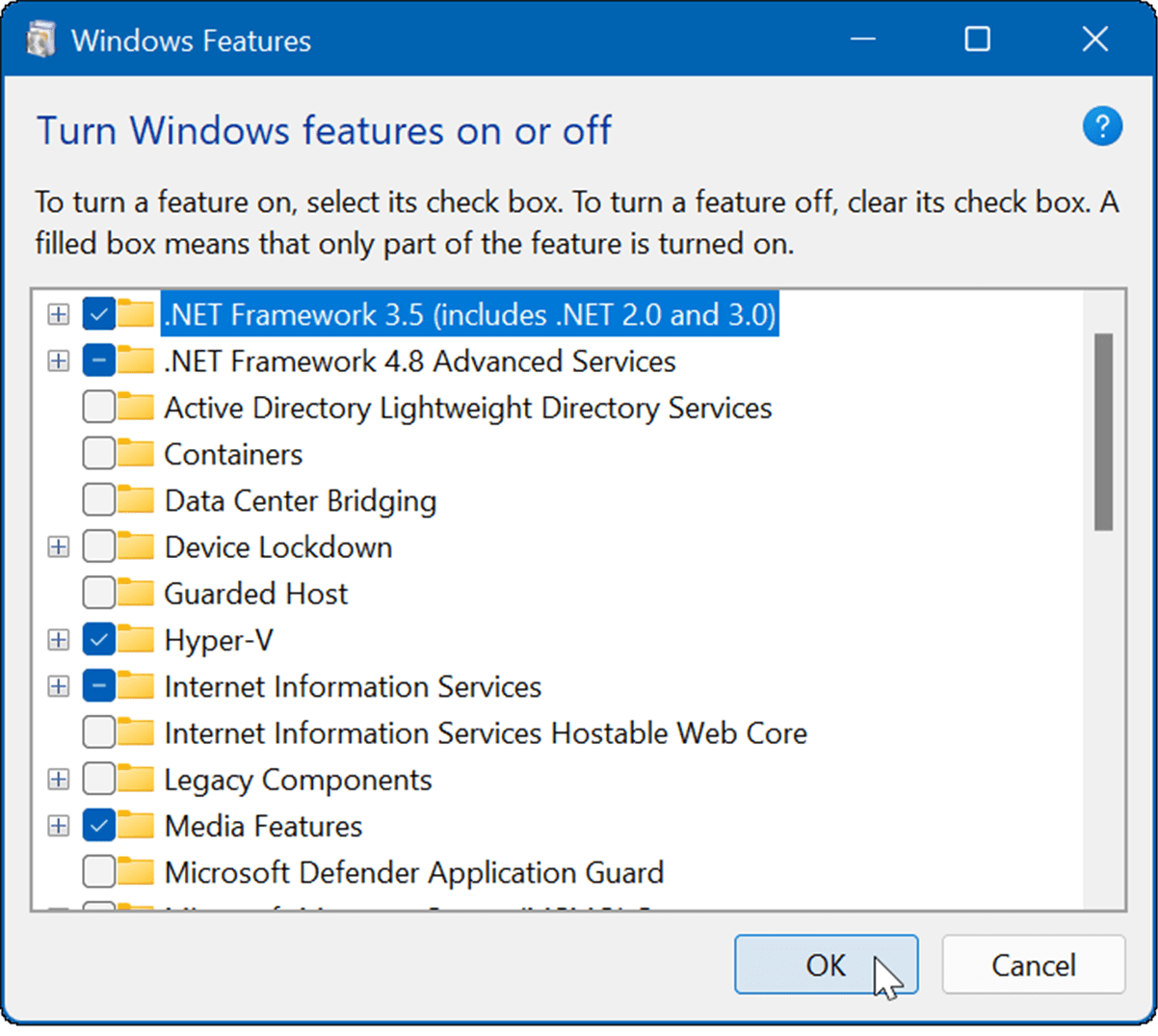Cancel the Windows Features dialog
Image resolution: width=1158 pixels, height=1036 pixels.
[1033, 965]
